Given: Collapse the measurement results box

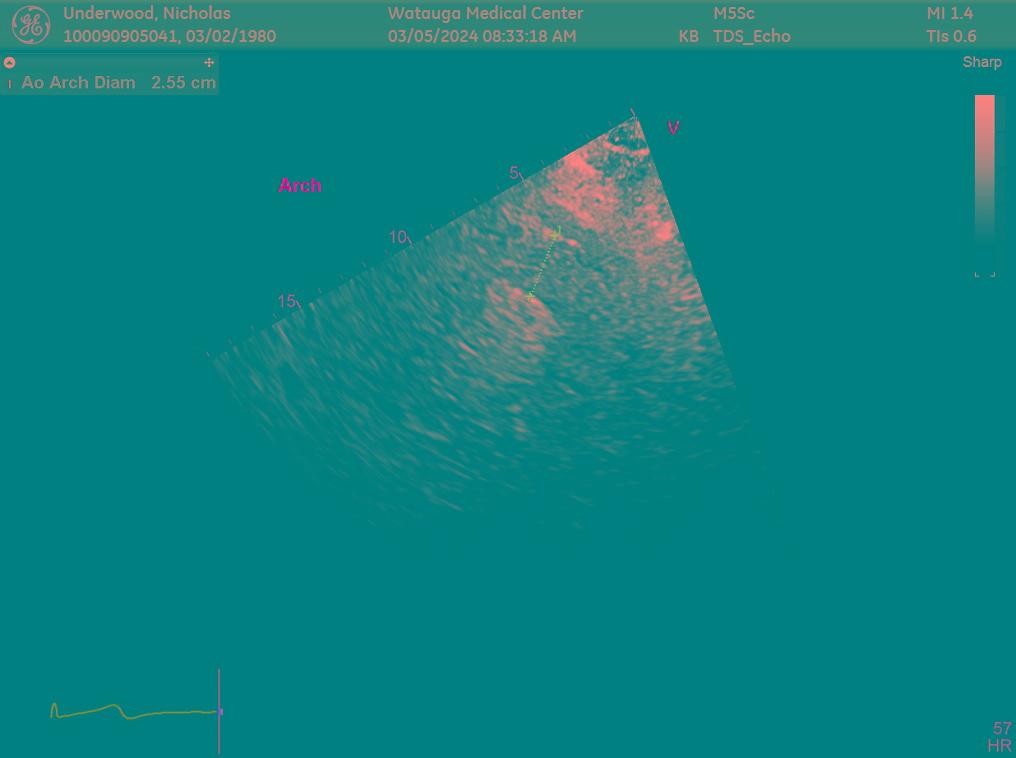Looking at the screenshot, I should [10, 62].
